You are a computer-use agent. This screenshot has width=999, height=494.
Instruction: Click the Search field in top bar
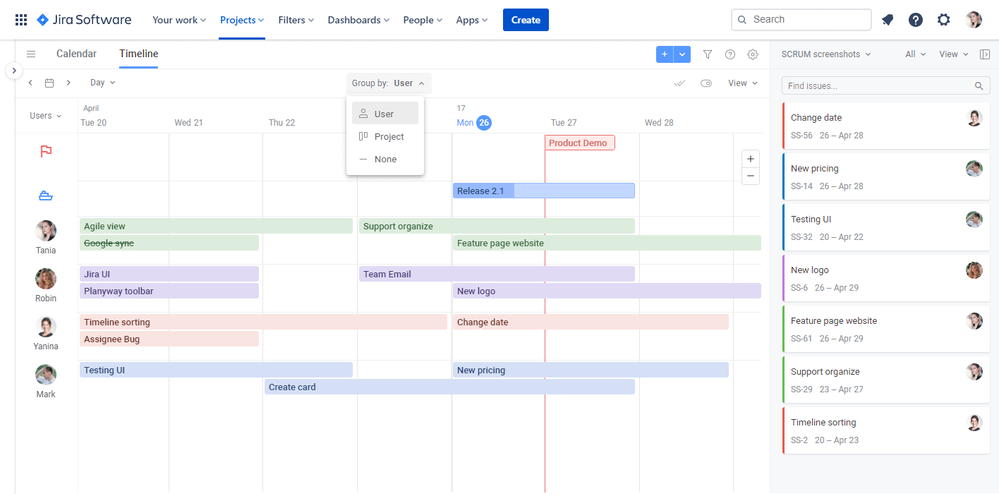tap(801, 20)
